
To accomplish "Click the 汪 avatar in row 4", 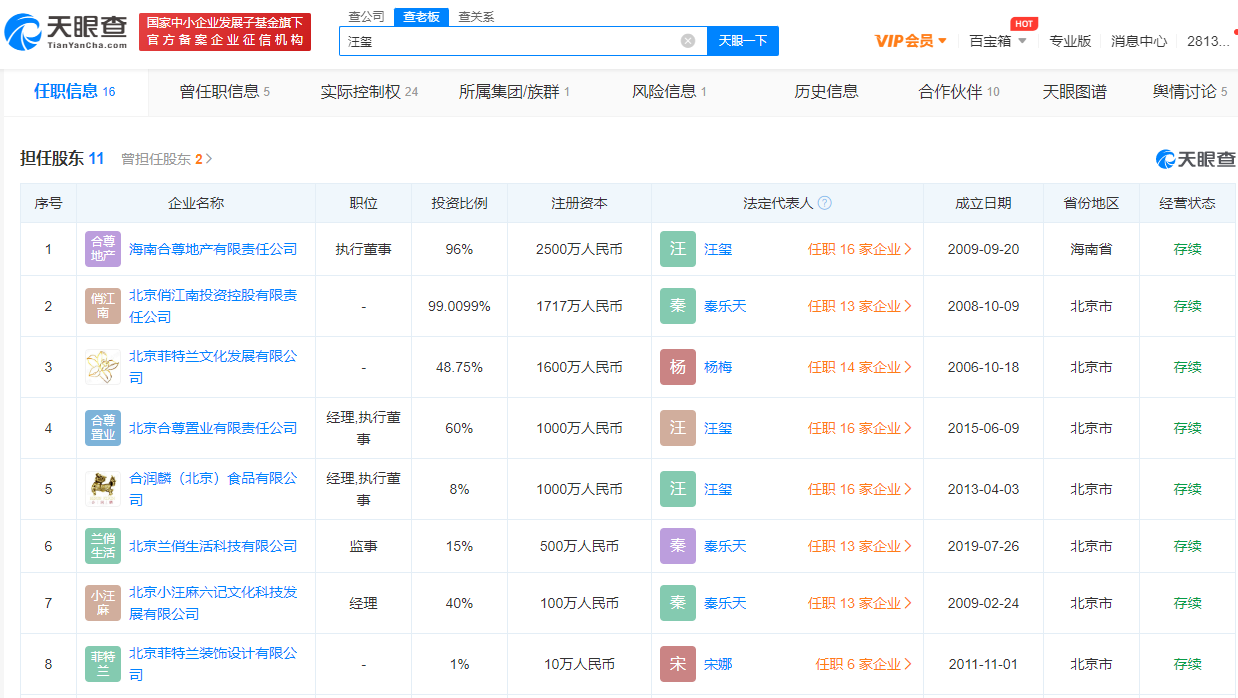I will click(x=678, y=428).
